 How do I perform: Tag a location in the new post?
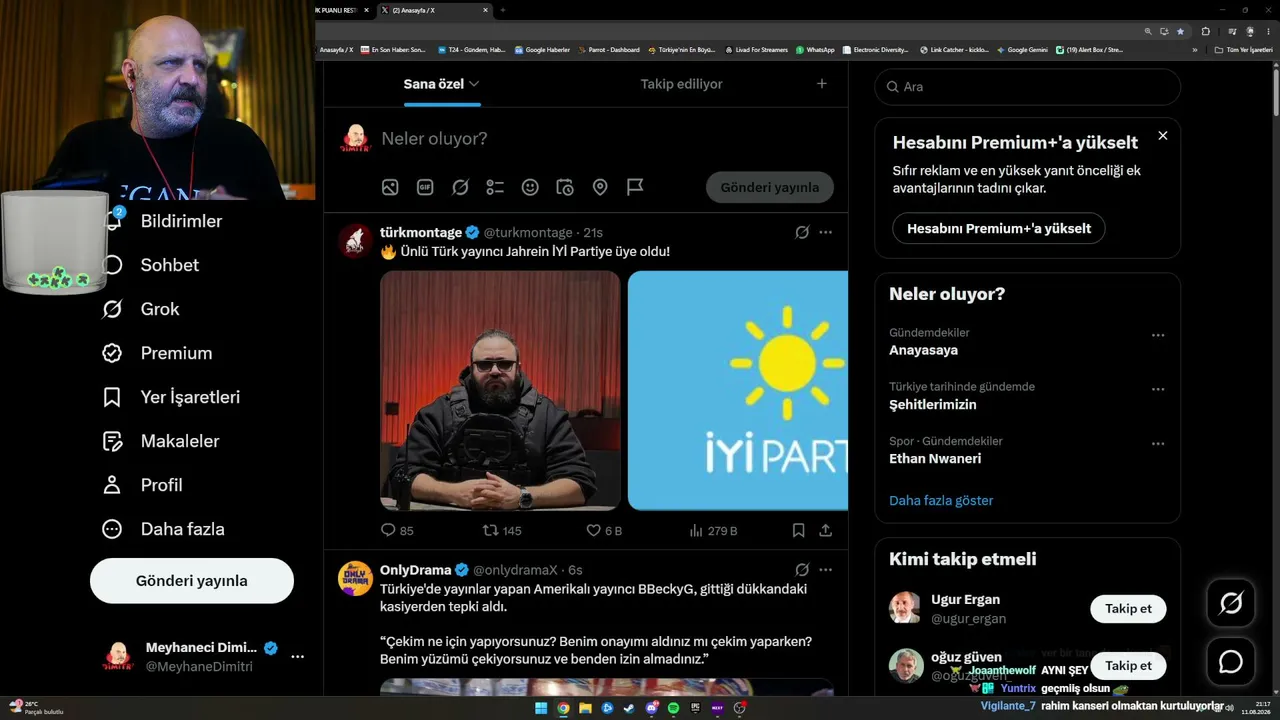click(x=600, y=187)
